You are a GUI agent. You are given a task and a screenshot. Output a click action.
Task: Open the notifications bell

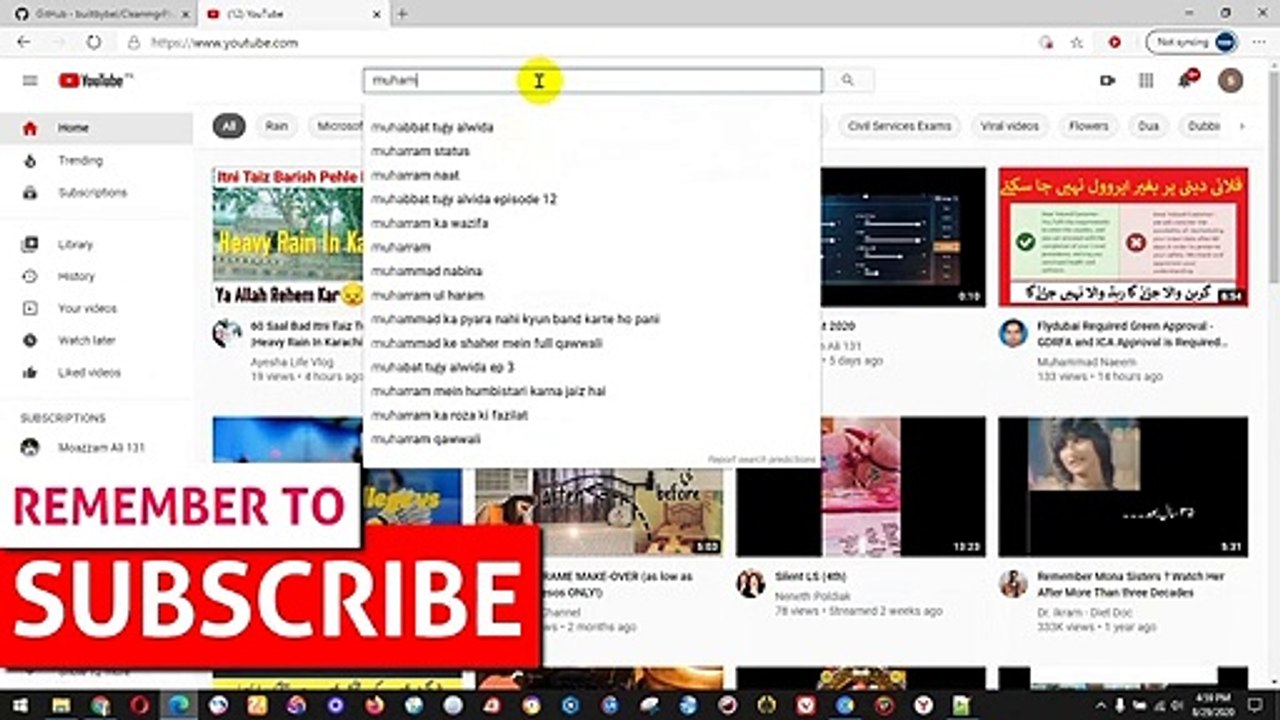pyautogui.click(x=1186, y=81)
